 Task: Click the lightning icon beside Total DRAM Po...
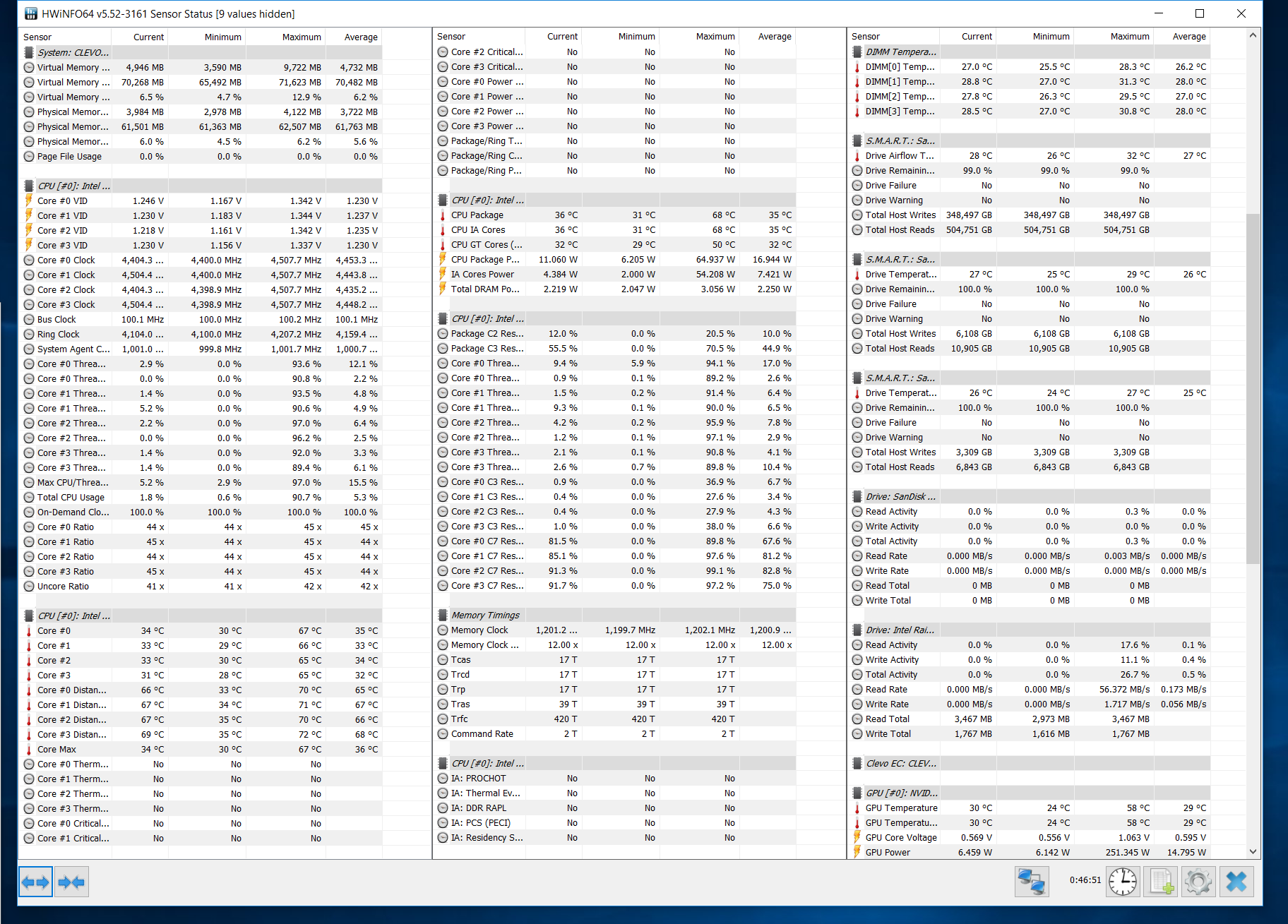(x=443, y=289)
